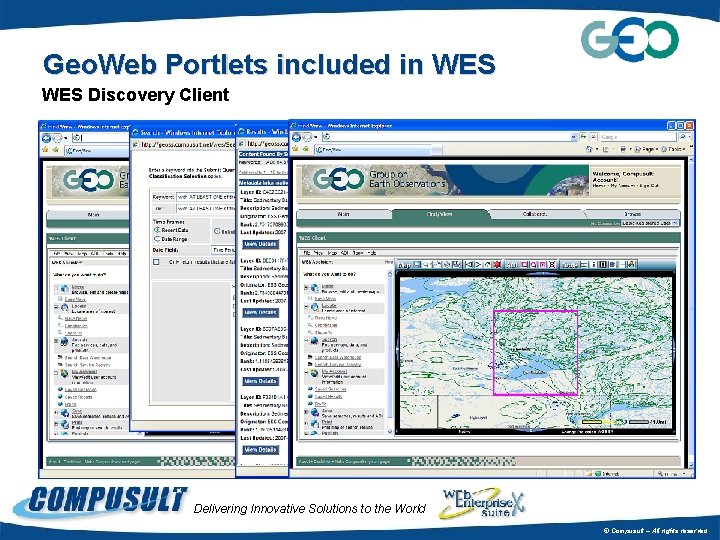Click Profile link in front assistant
This screenshot has height=540, width=720.
pos(320,404)
